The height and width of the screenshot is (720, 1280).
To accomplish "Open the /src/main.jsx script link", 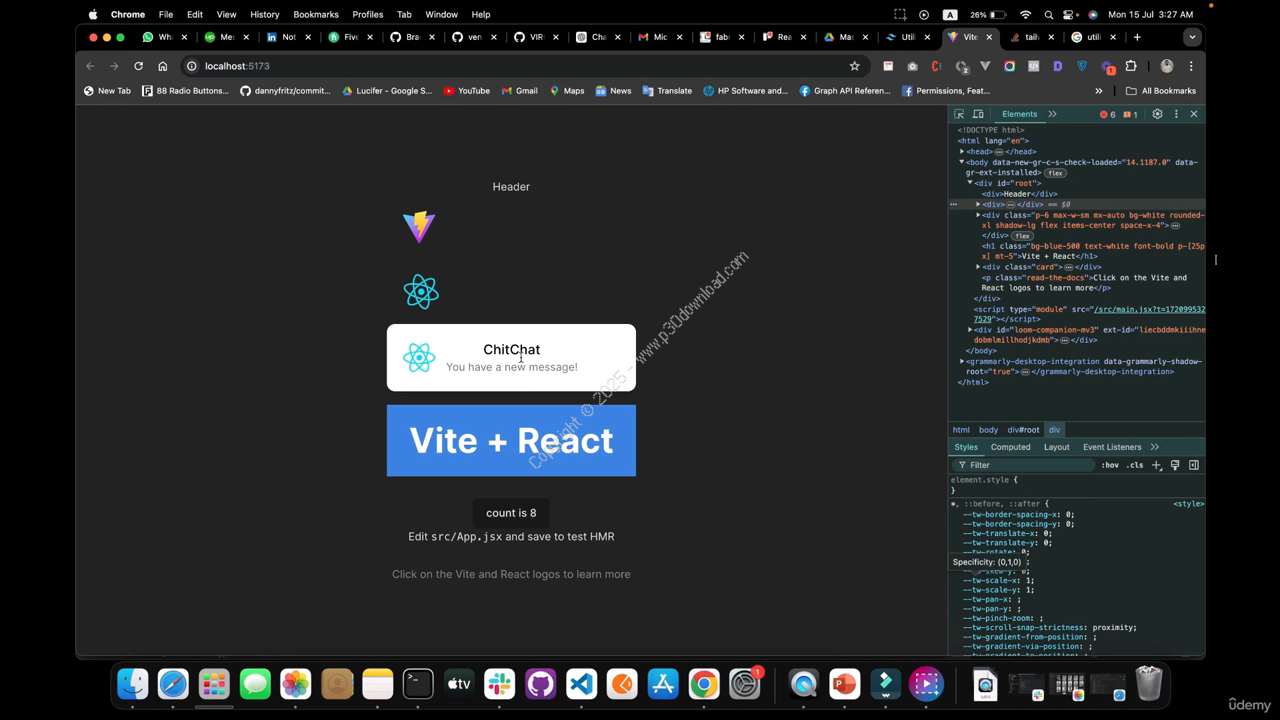I will click(1149, 309).
